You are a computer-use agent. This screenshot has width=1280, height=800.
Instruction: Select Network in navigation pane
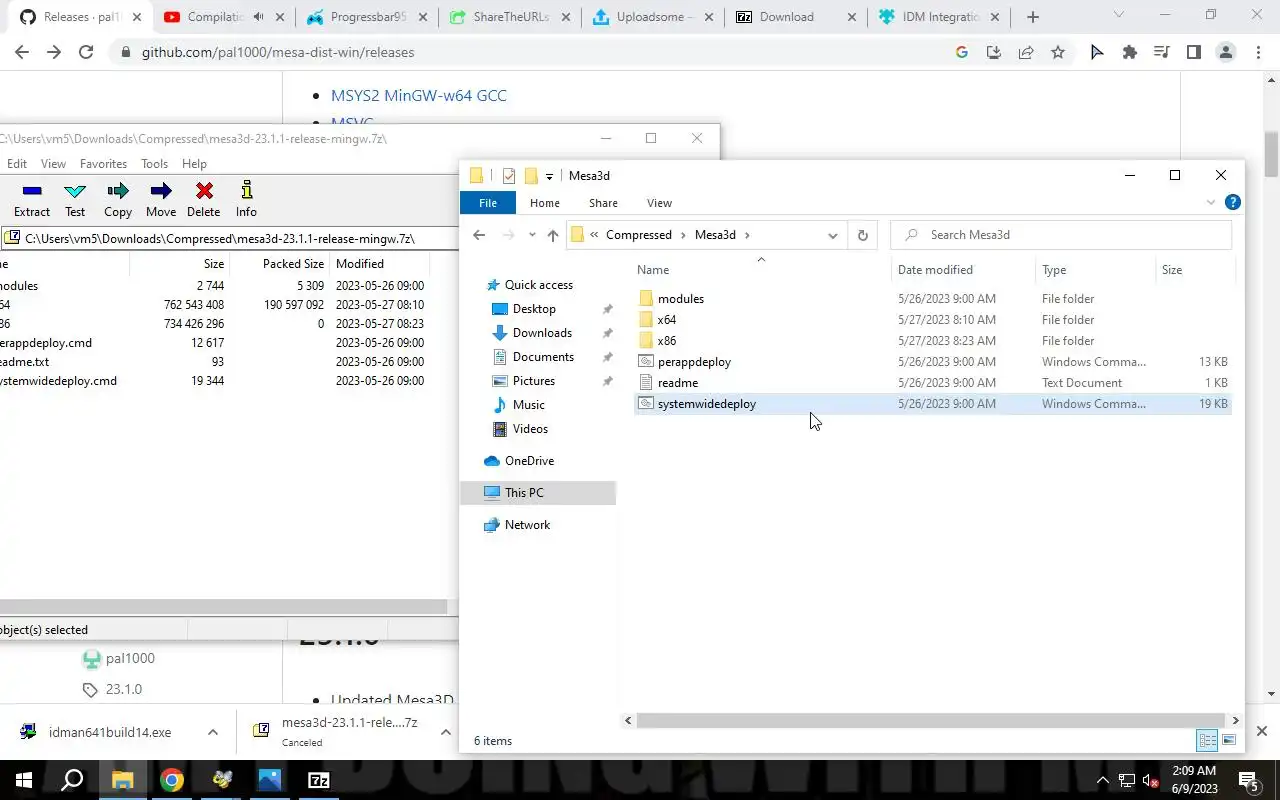pyautogui.click(x=527, y=525)
